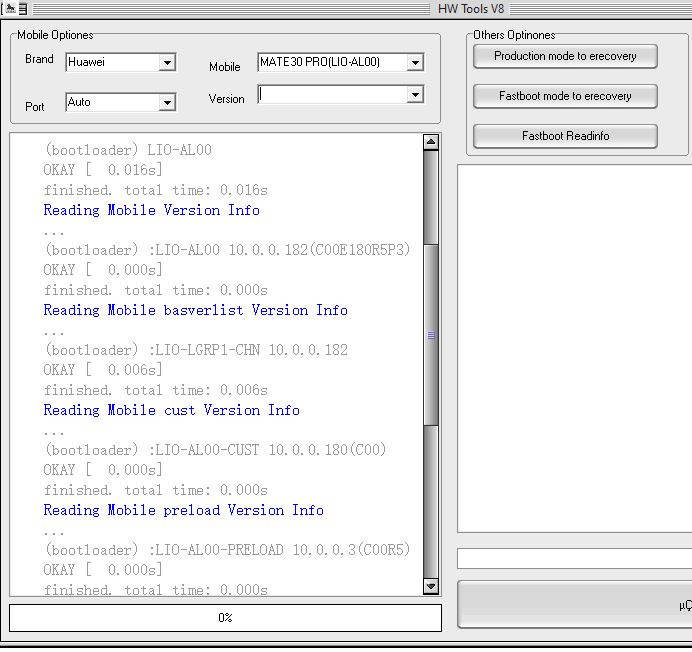
Task: Click inside the empty right-side output panel
Action: coord(575,348)
